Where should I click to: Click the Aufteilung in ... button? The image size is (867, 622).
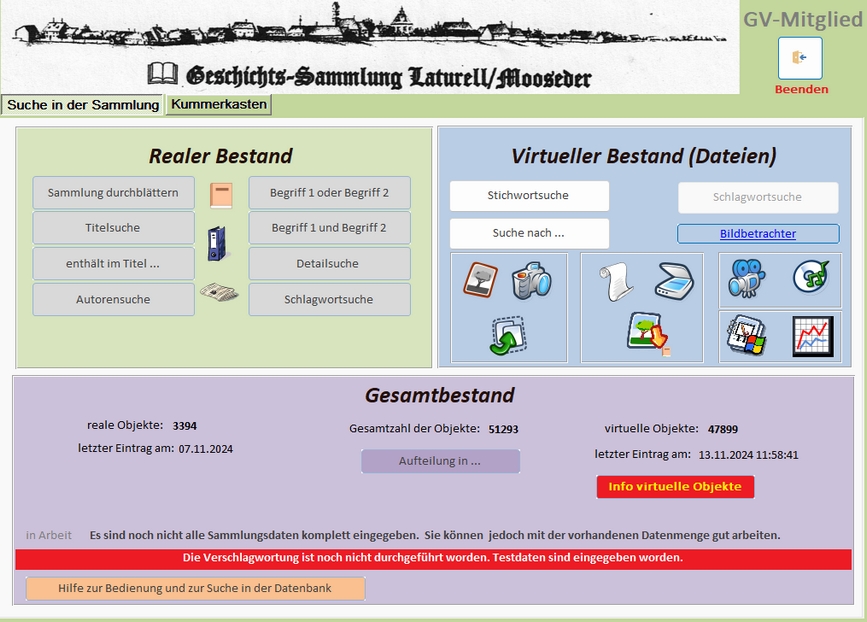tap(440, 461)
